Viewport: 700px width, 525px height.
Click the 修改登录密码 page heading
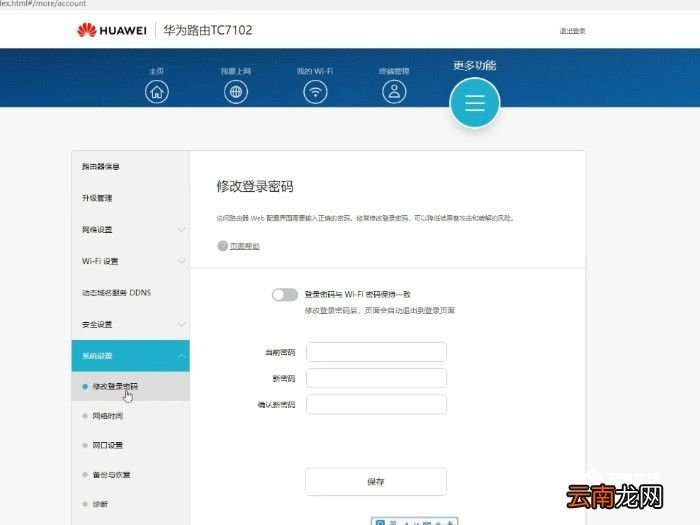point(255,186)
